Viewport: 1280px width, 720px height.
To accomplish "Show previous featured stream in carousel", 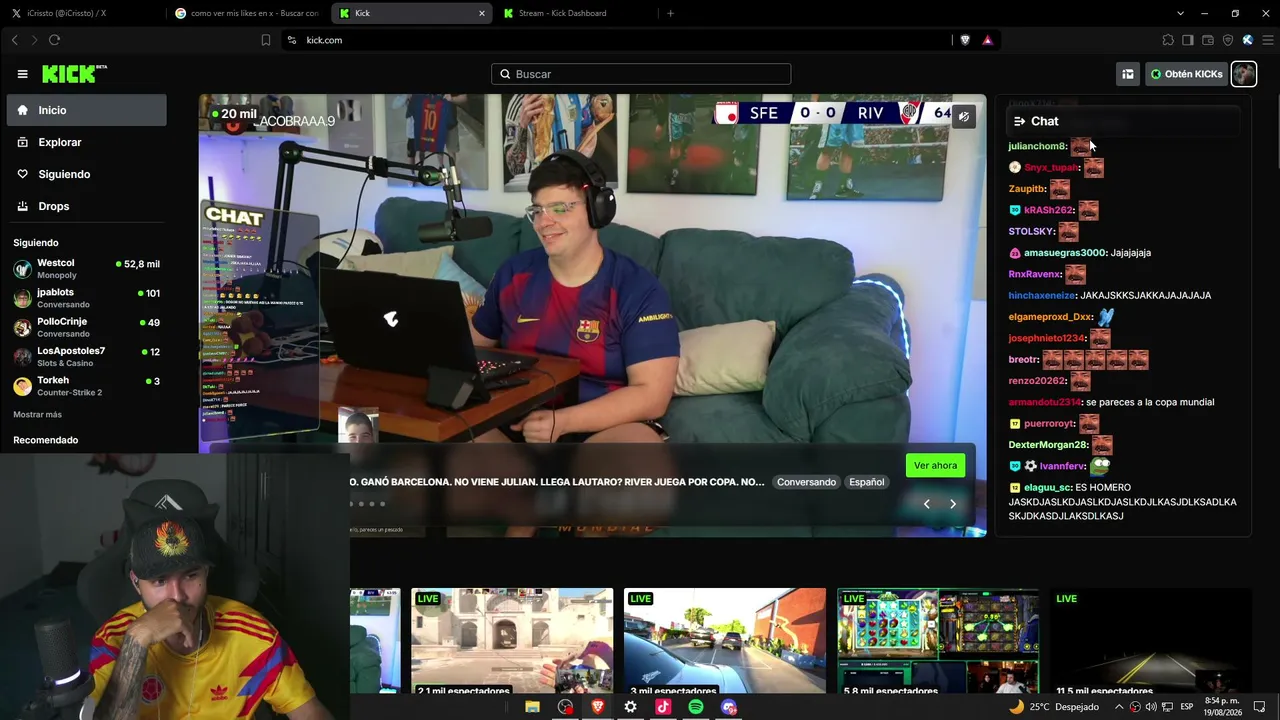I will [927, 504].
